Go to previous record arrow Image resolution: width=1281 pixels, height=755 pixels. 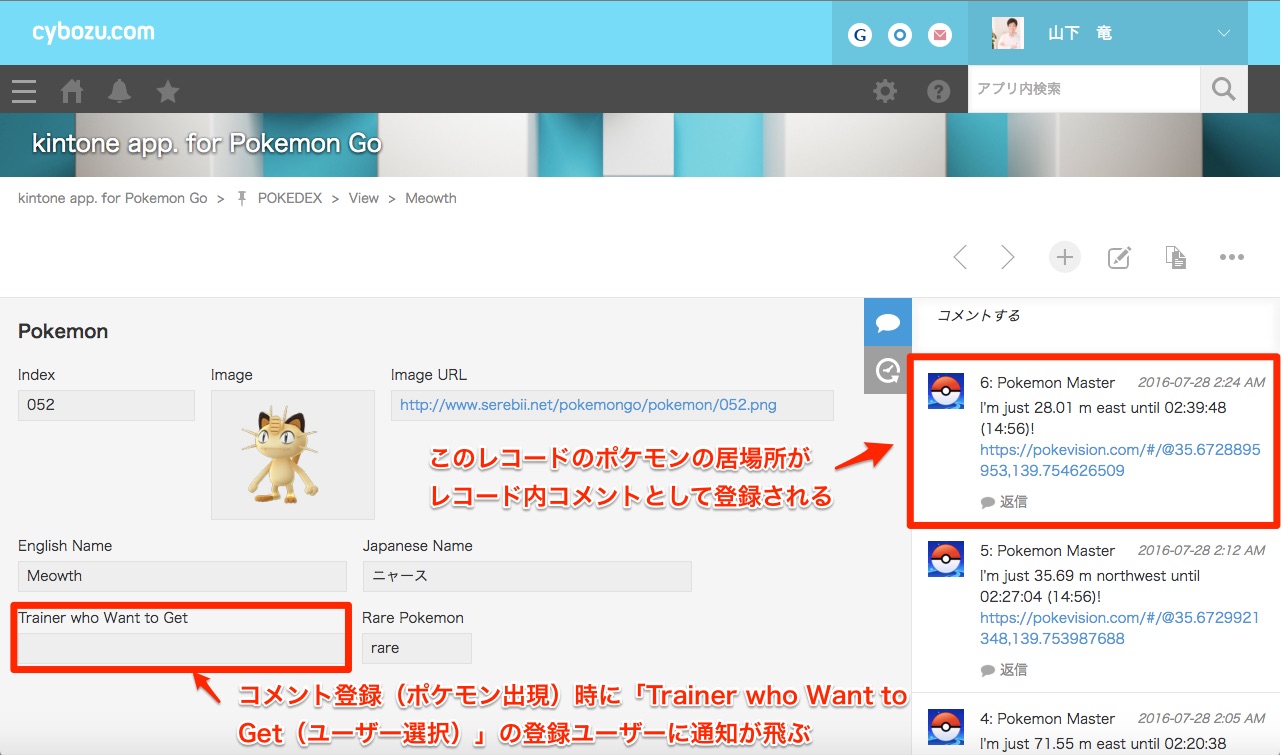960,257
